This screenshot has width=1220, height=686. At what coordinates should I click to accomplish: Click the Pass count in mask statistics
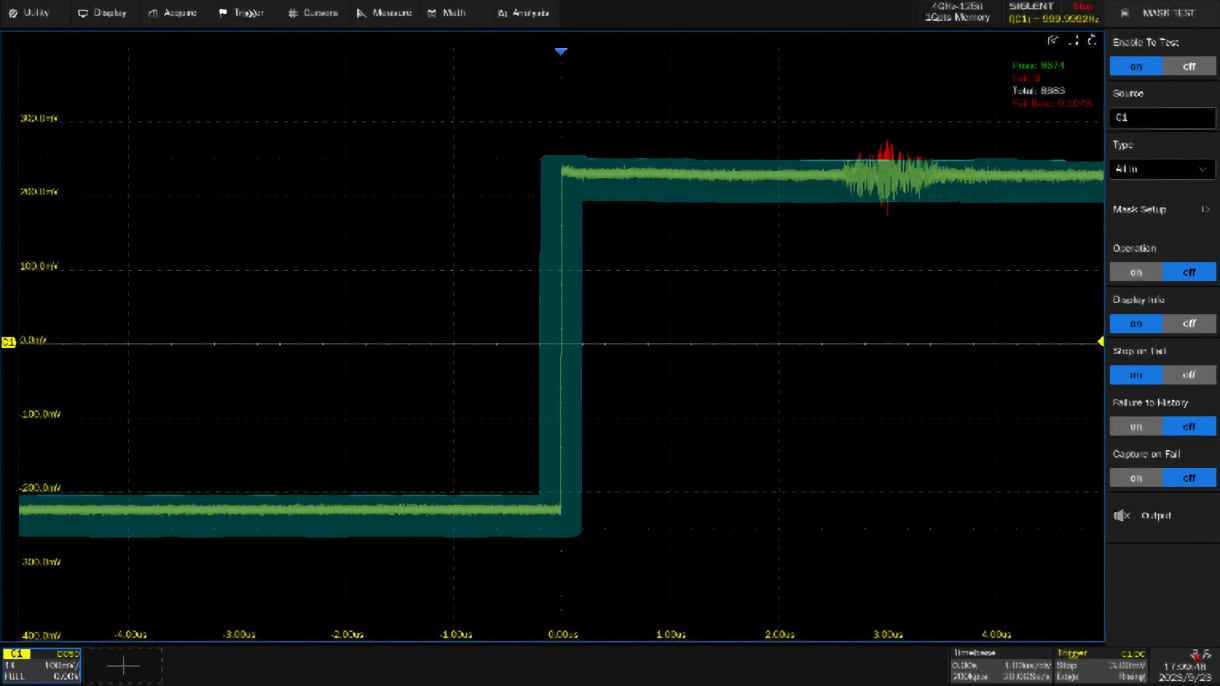point(1038,65)
